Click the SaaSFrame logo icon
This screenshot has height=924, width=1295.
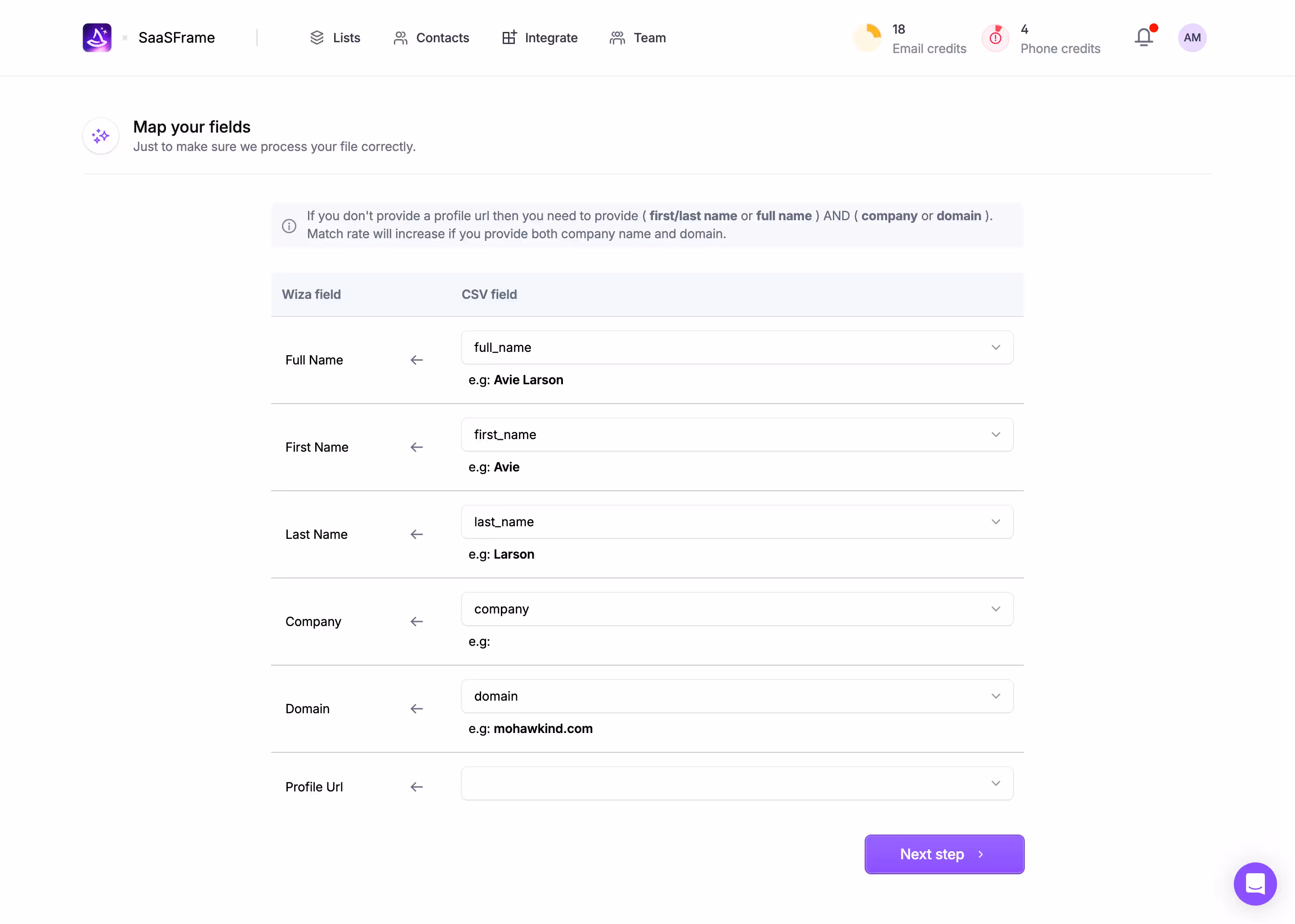[x=97, y=38]
